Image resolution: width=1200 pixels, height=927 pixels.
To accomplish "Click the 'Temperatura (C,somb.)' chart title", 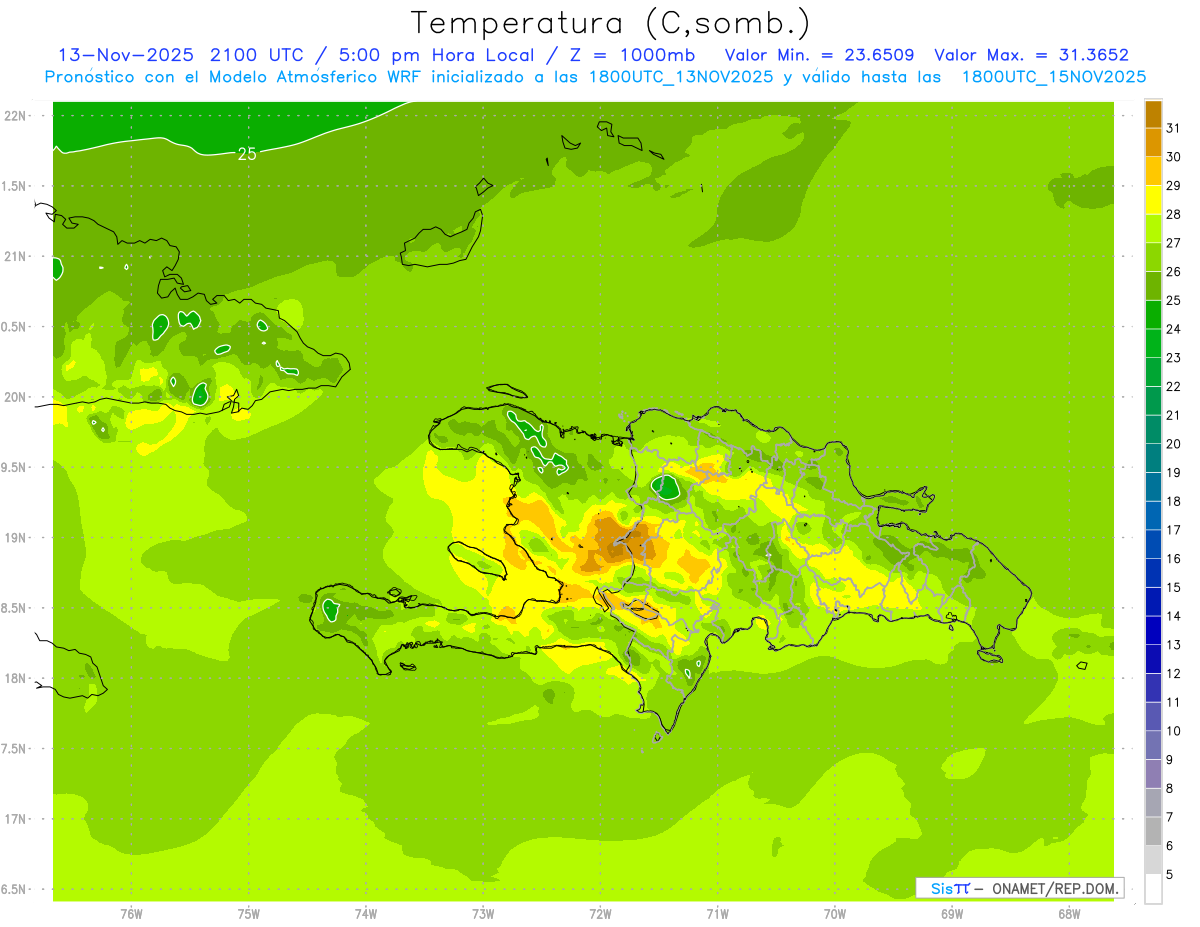I will pyautogui.click(x=610, y=24).
